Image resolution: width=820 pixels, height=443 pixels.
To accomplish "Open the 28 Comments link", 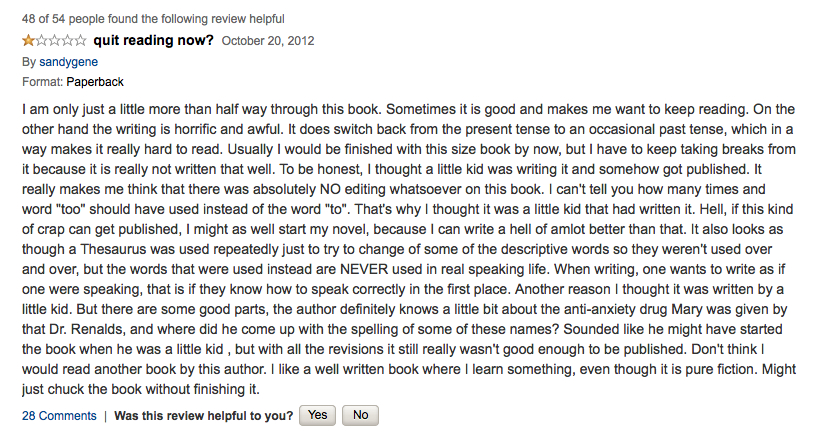I will [59, 416].
